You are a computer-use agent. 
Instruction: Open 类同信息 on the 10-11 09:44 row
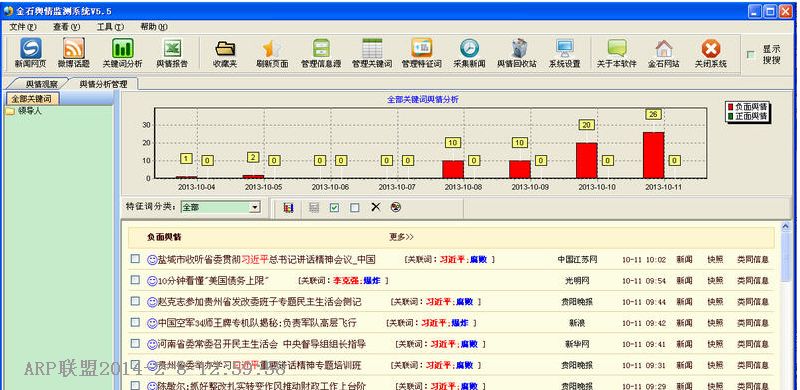pyautogui.click(x=753, y=302)
